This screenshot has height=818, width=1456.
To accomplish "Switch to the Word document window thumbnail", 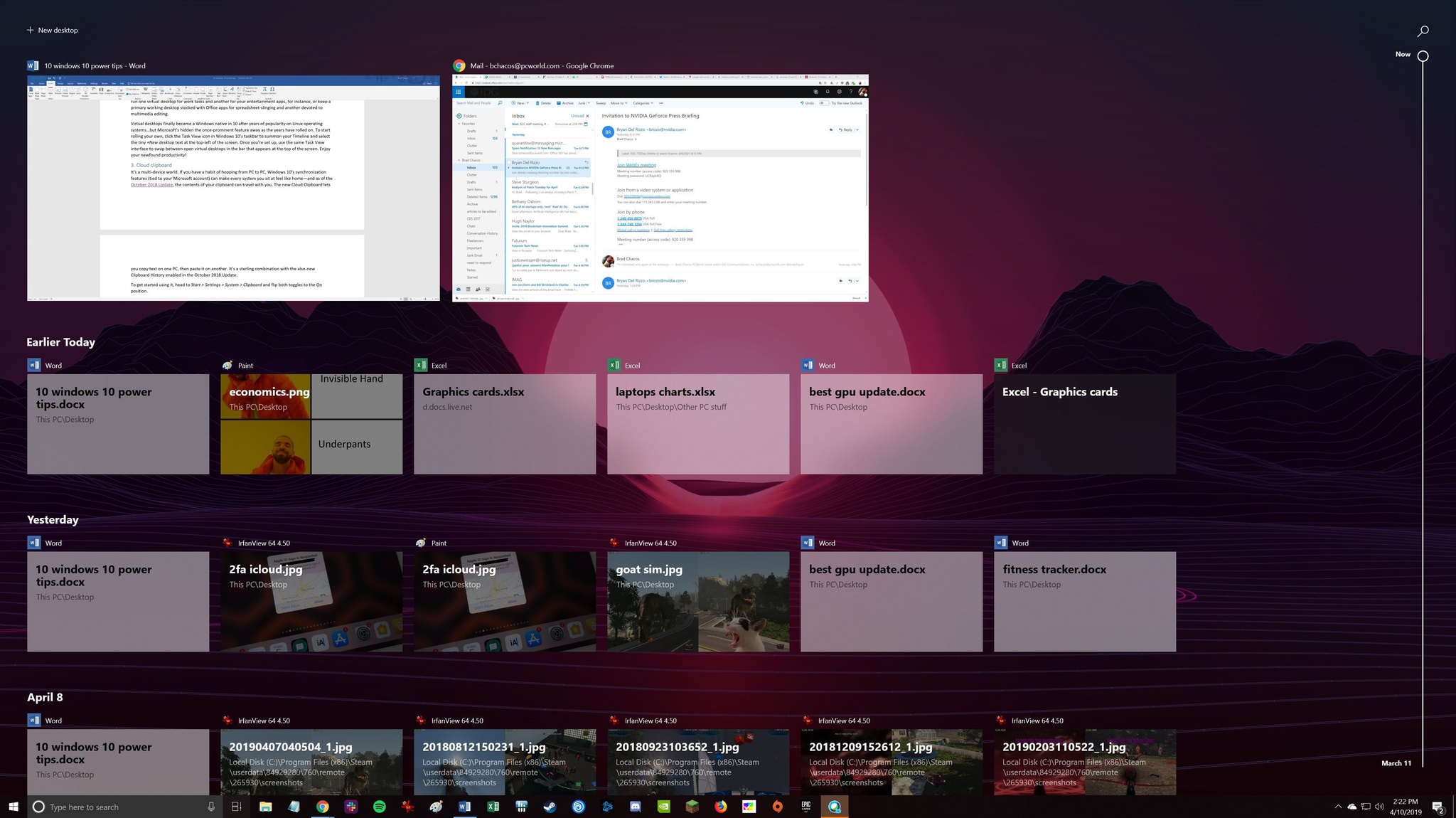I will (233, 188).
